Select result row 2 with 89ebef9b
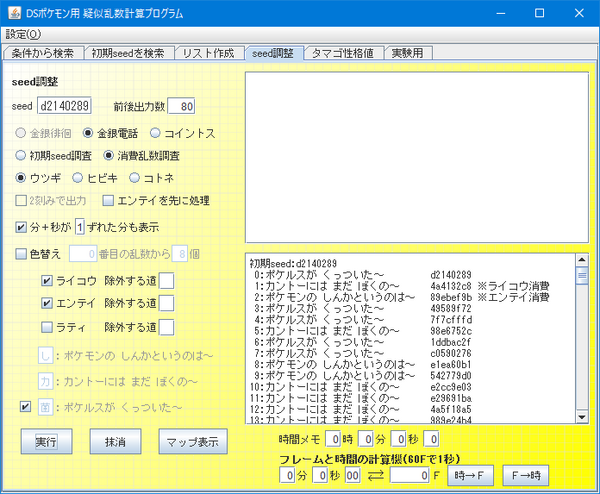Viewport: 600px width, 494px height. 400,297
